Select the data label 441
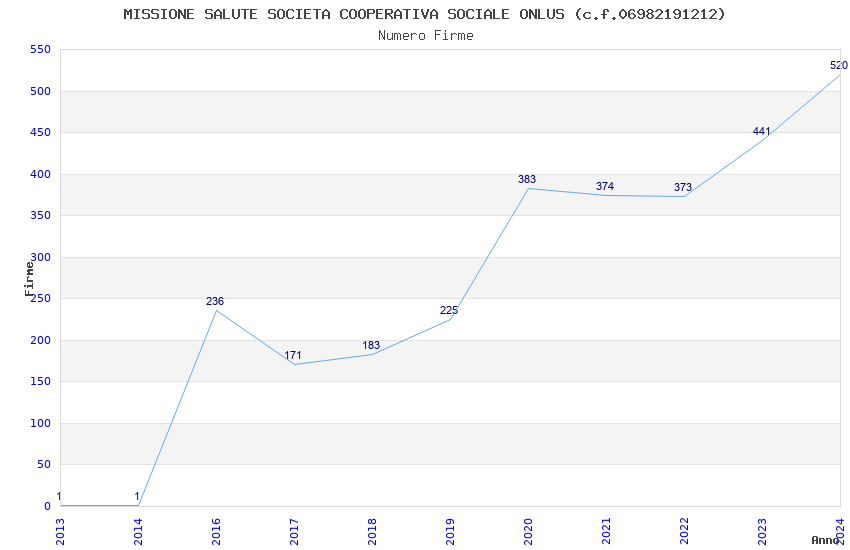The image size is (850, 550). click(x=761, y=131)
